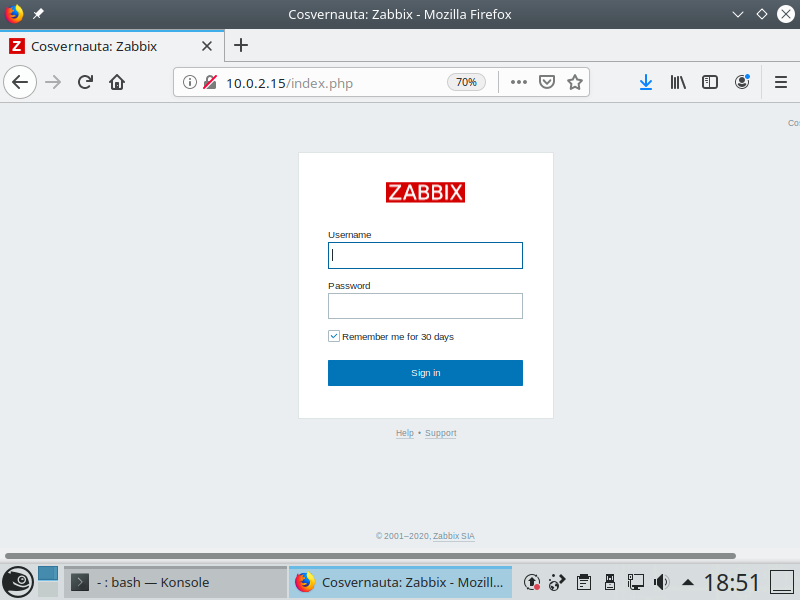Open the clipboard tray icon
800x600 pixels.
click(584, 582)
